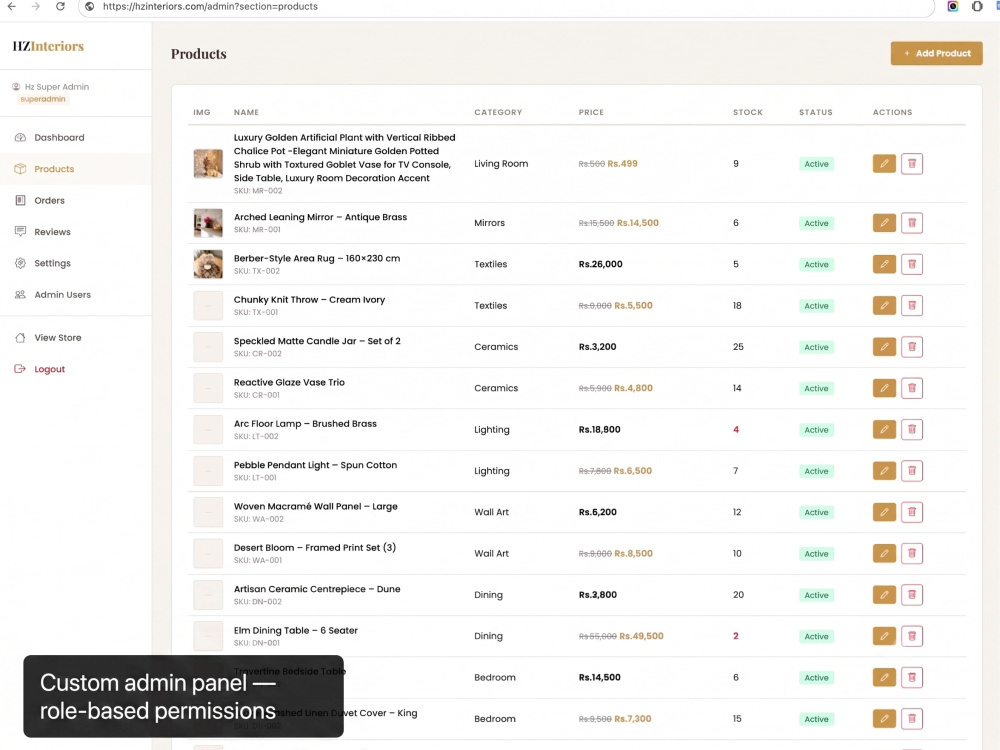Delete the Artisan Ceramic Centrepiece product
The image size is (1000, 750).
coord(912,595)
